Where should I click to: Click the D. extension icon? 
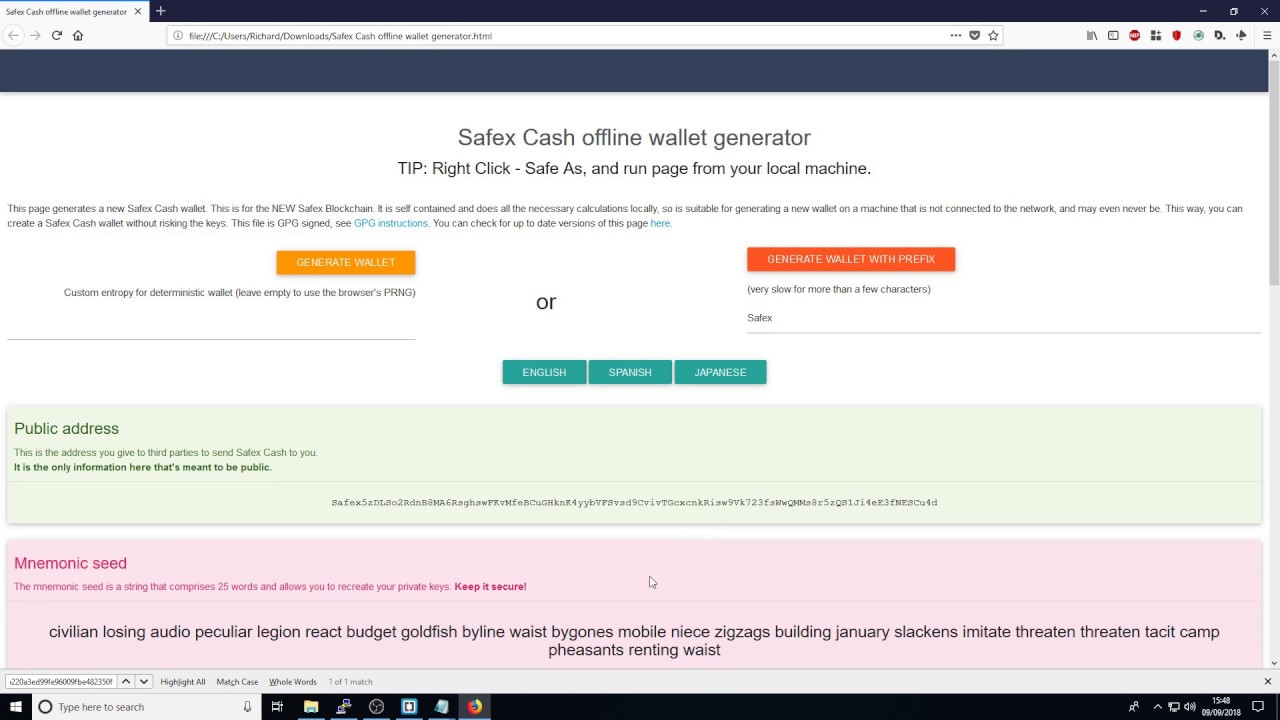click(x=1220, y=35)
